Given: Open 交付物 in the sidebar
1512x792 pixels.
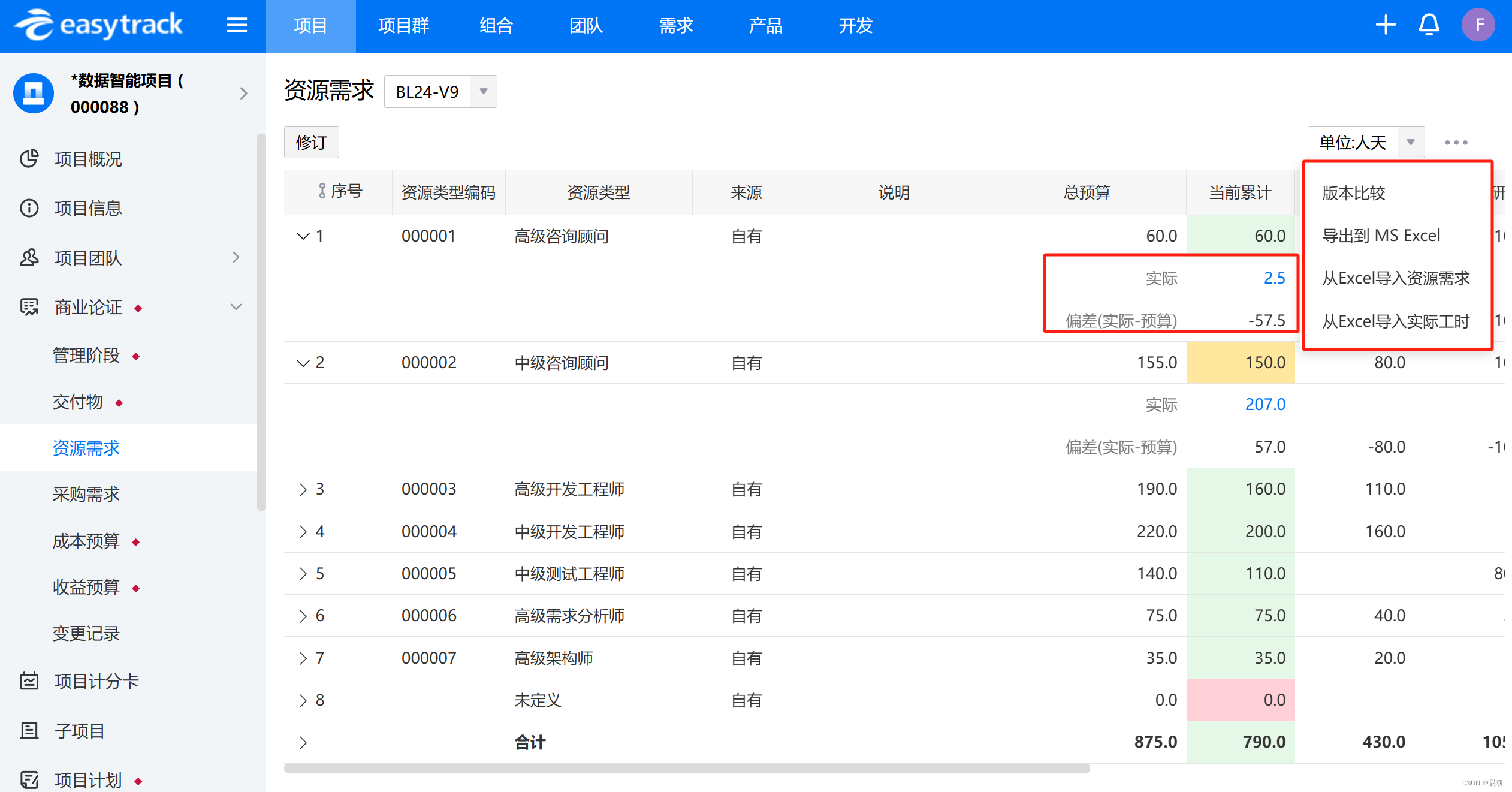Looking at the screenshot, I should [78, 402].
